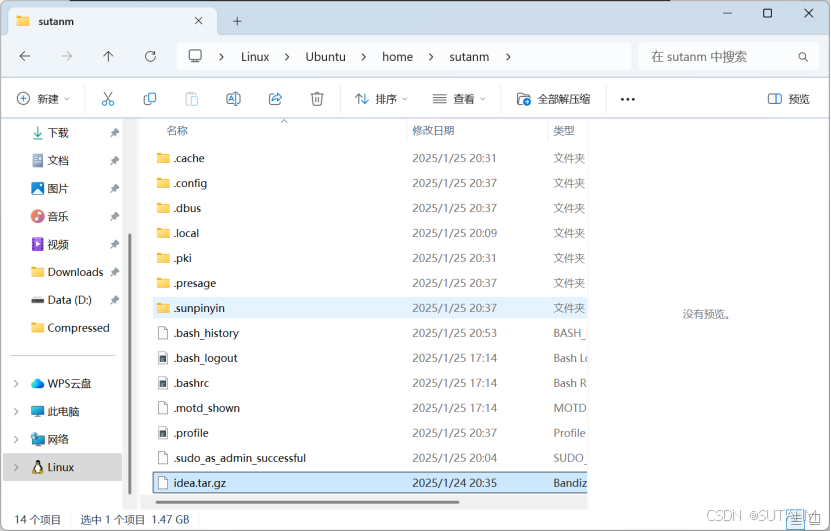
Task: Select the .sunpinyin folder
Action: click(x=369, y=308)
